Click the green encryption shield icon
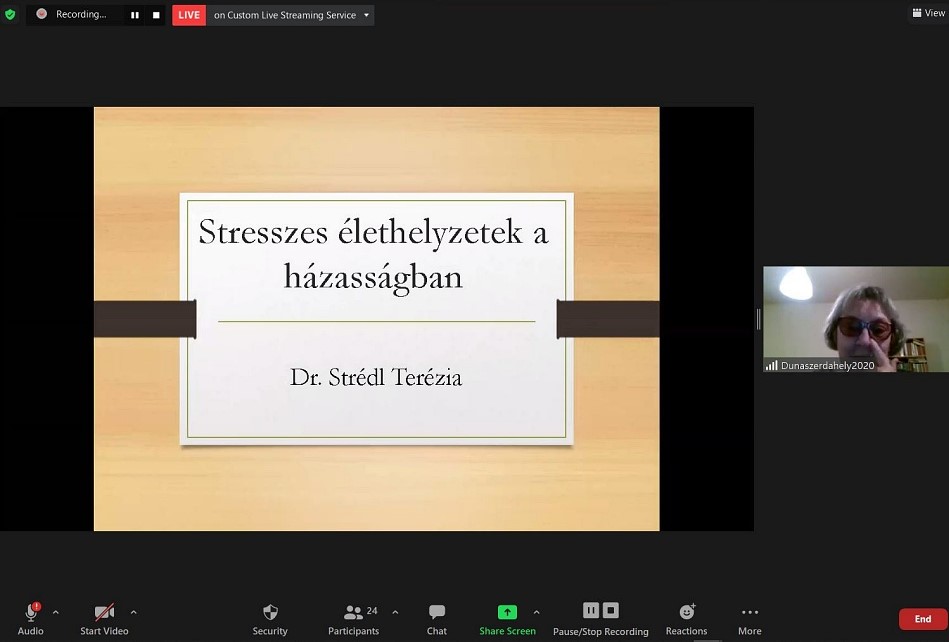 (x=10, y=14)
